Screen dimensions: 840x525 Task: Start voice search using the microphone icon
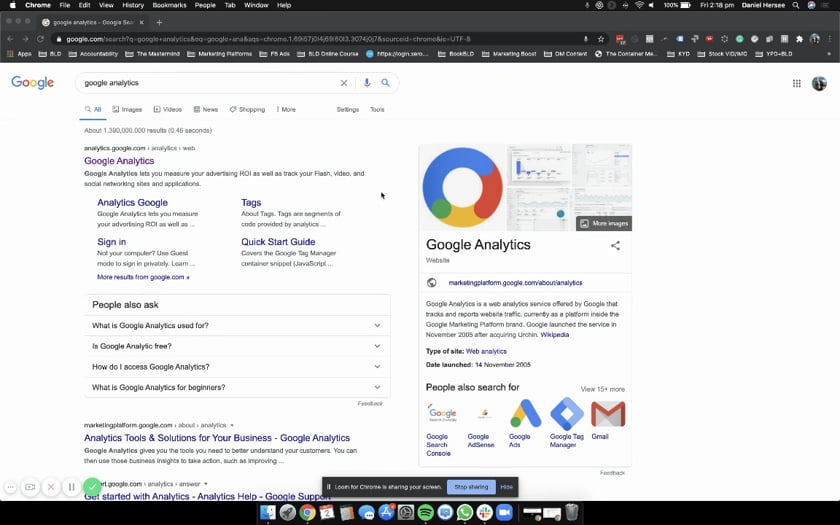pos(366,83)
